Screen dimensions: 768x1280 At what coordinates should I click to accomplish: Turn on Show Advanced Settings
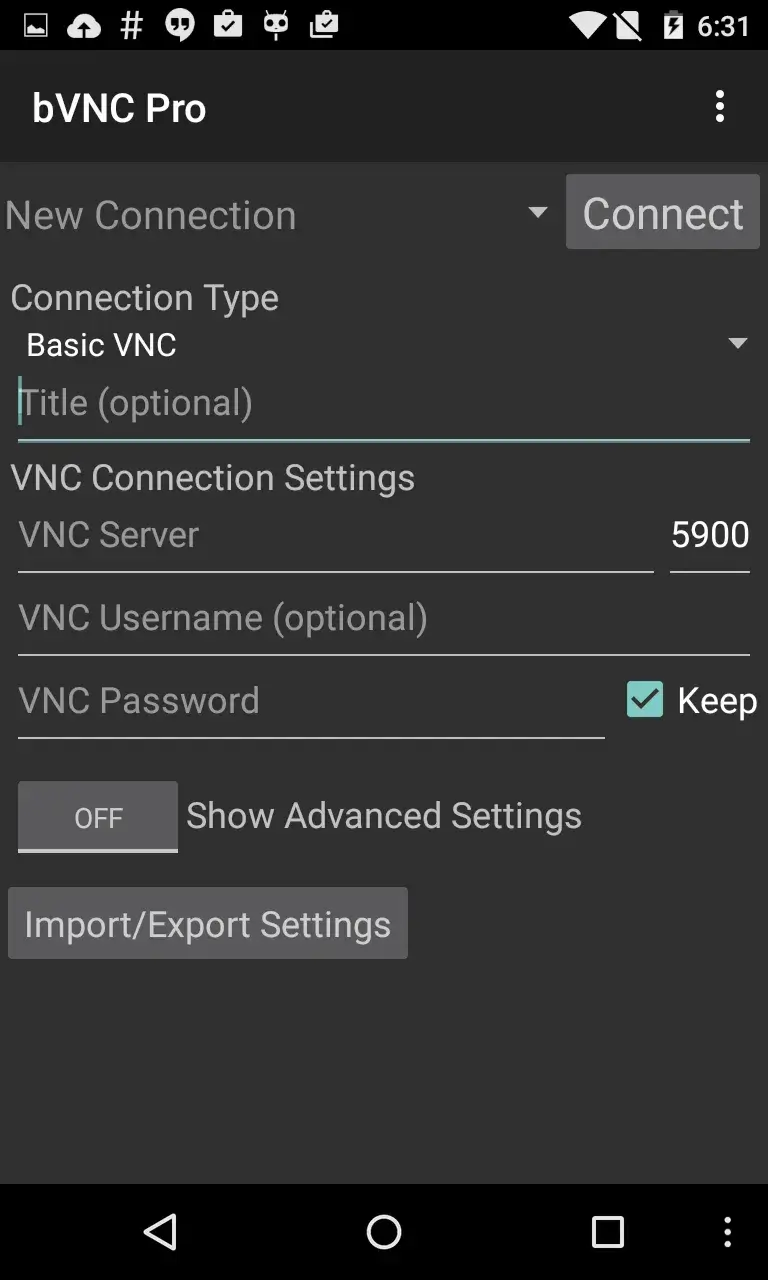[x=97, y=817]
